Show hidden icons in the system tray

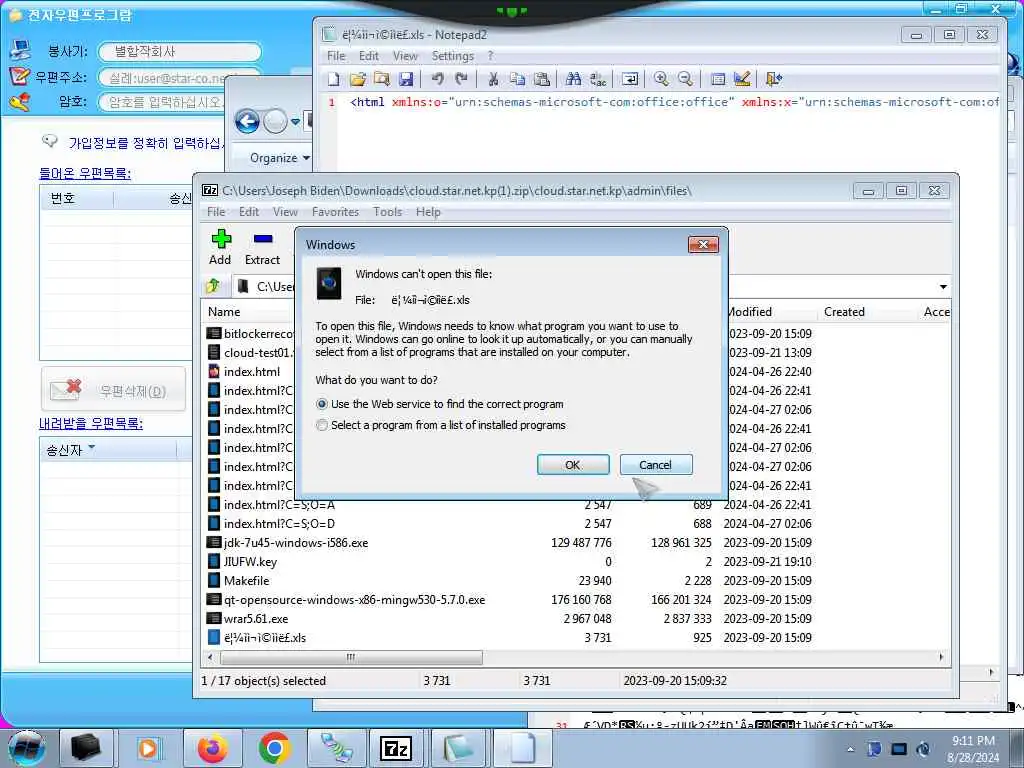tap(851, 749)
